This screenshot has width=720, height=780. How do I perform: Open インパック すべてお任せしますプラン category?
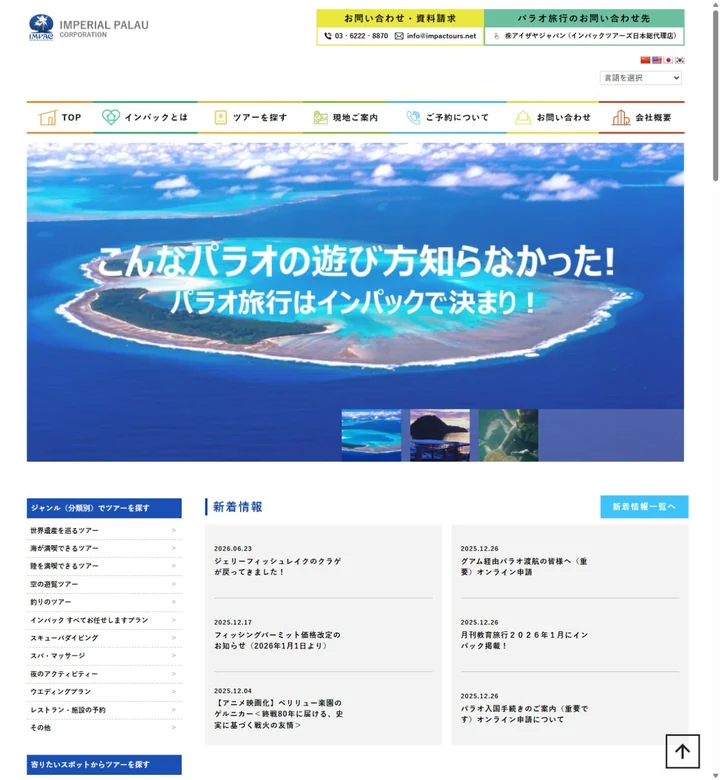coord(104,620)
